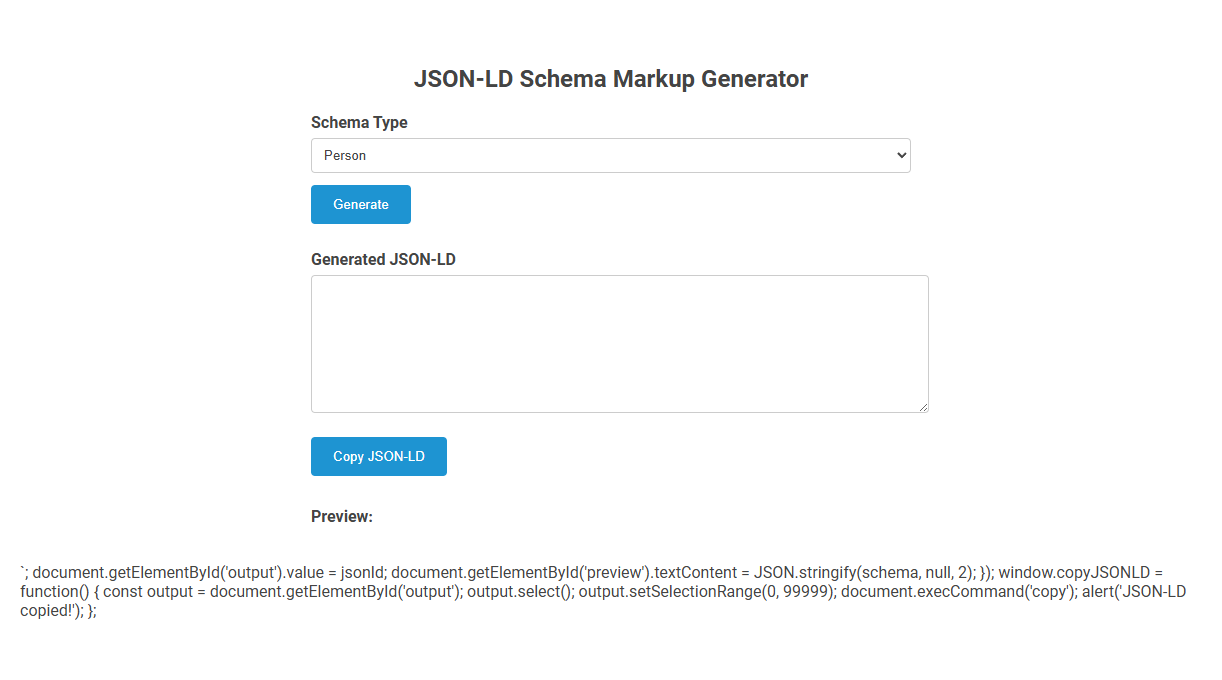
Task: Click the page title JSON-LD Schema Markup Generator
Action: click(x=611, y=78)
